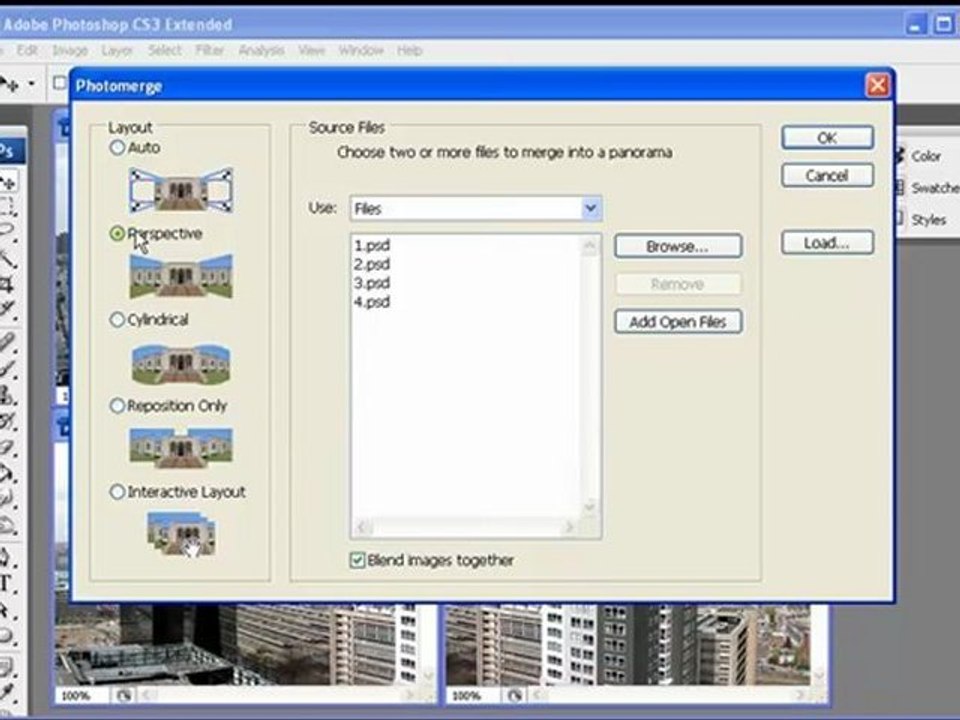Click the Load... button
960x720 pixels.
click(x=827, y=243)
